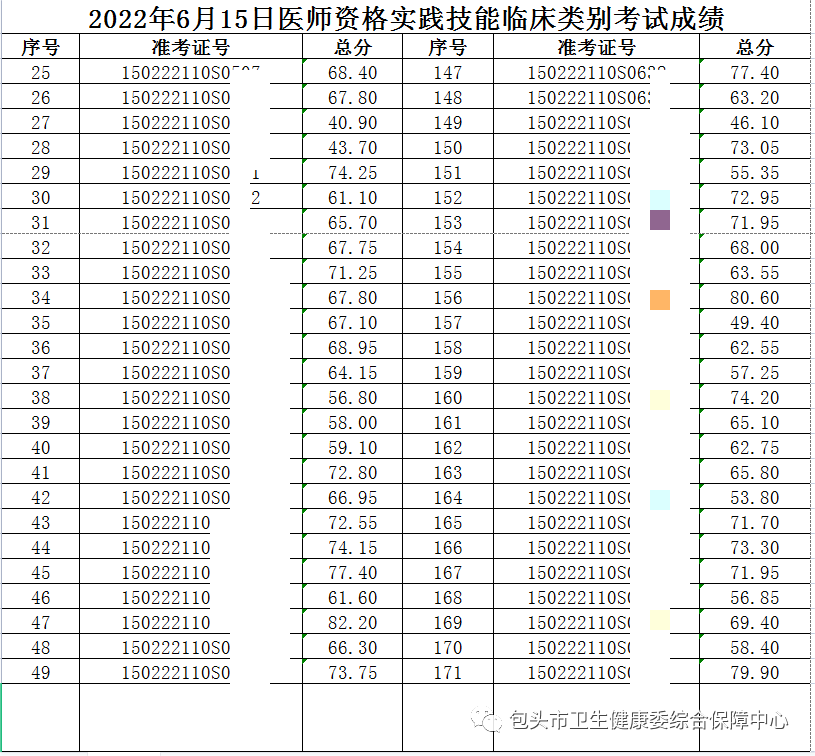Image resolution: width=815 pixels, height=756 pixels.
Task: Click score cell 61.10
Action: (352, 197)
